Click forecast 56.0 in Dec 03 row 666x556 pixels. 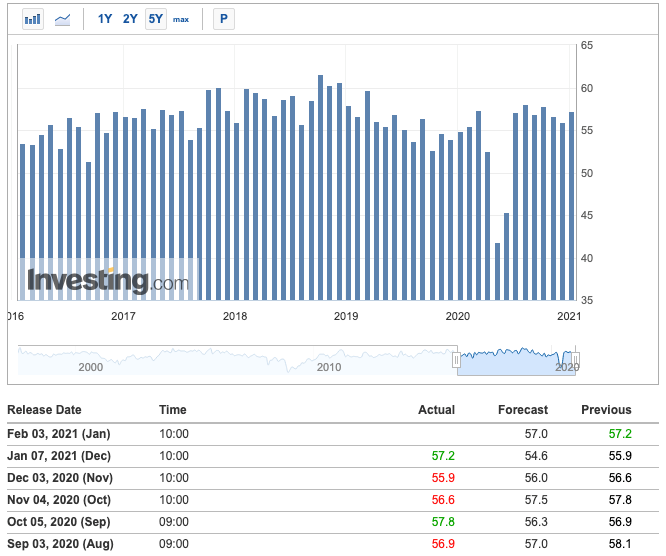coord(536,478)
